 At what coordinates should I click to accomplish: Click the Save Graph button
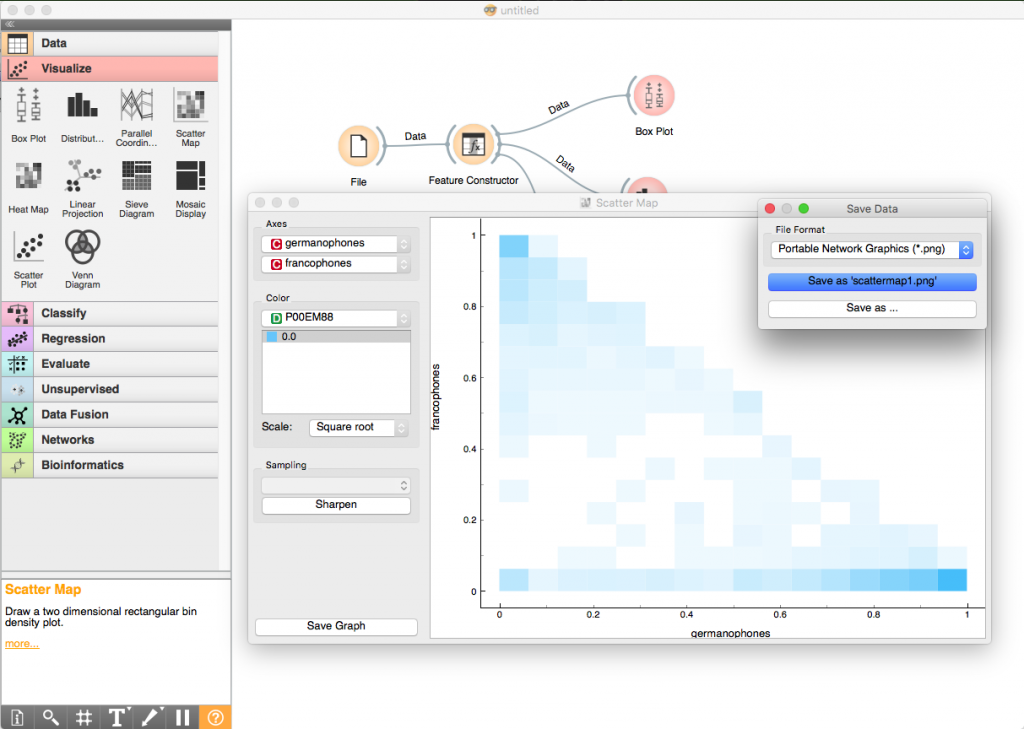(x=336, y=626)
